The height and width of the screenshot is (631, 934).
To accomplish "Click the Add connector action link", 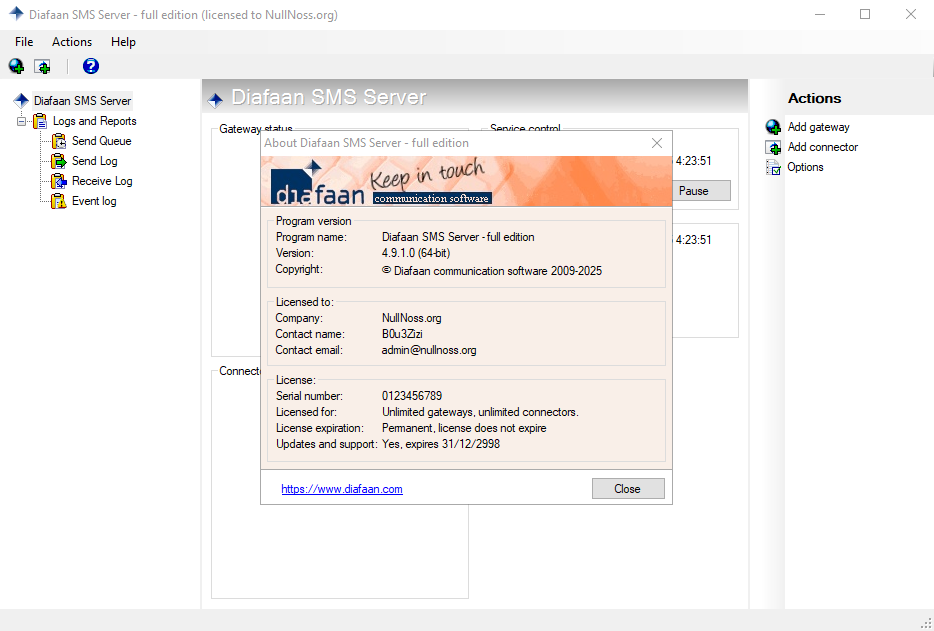I will point(823,147).
